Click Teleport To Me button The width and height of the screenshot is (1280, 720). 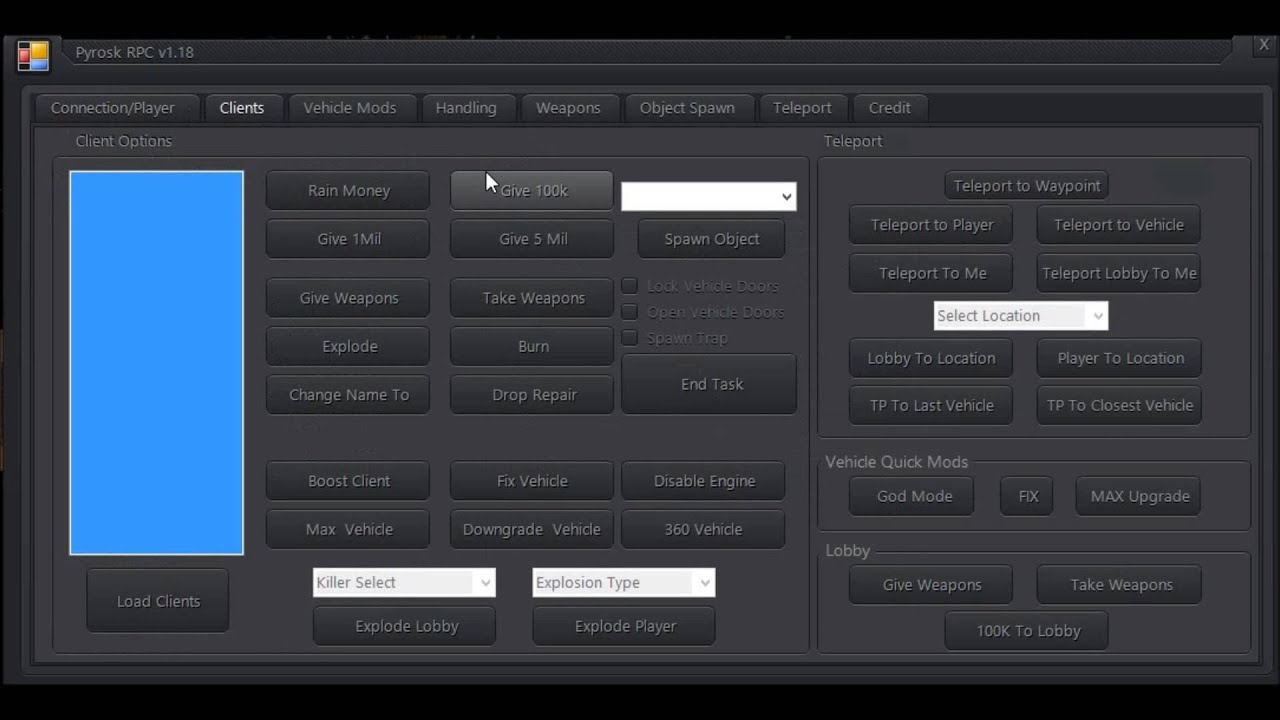tap(931, 273)
